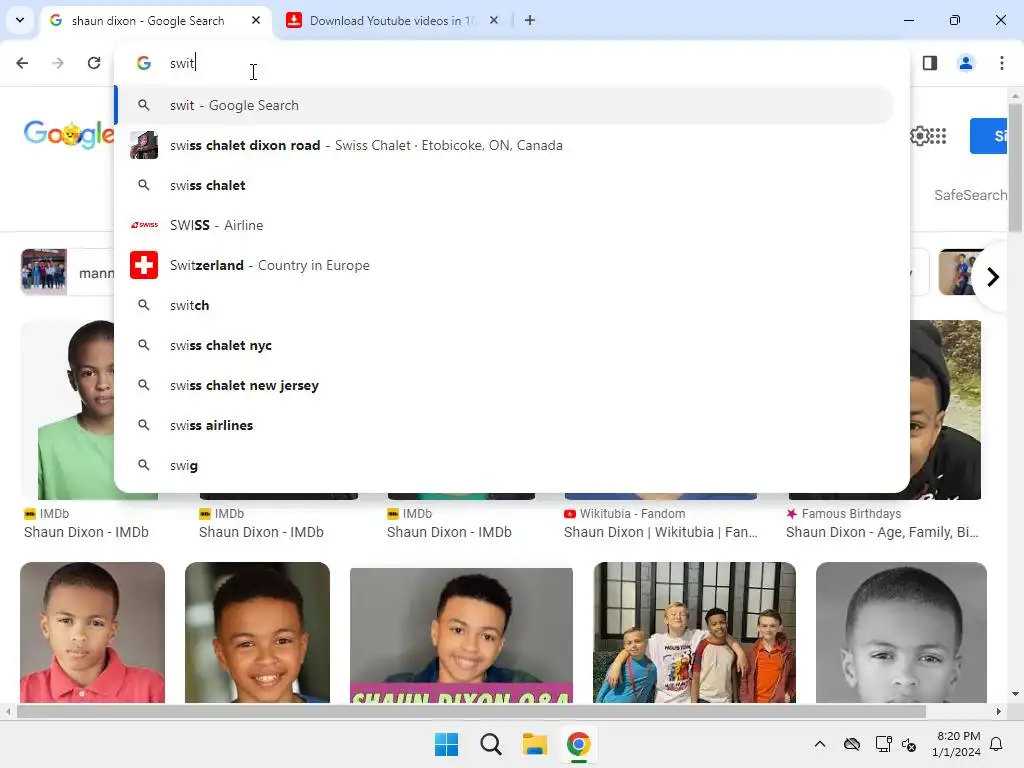1024x768 pixels.
Task: Open group of four boys image
Action: pyautogui.click(x=694, y=632)
